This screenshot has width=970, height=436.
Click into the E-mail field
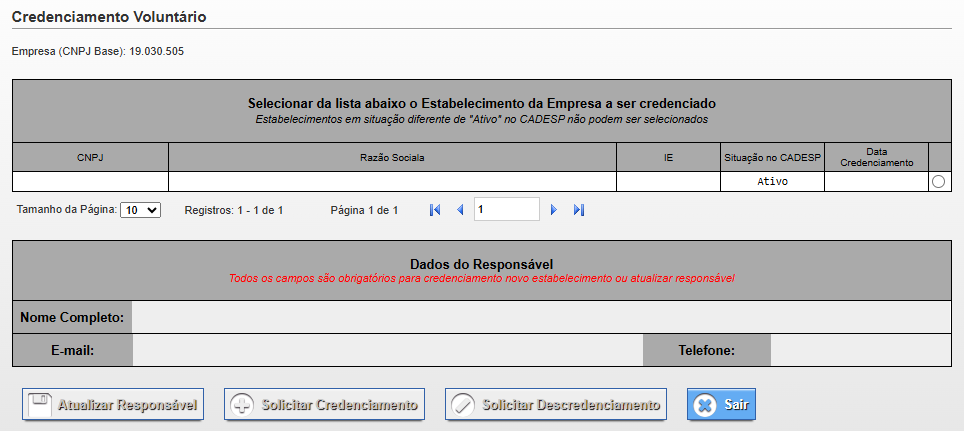point(388,350)
